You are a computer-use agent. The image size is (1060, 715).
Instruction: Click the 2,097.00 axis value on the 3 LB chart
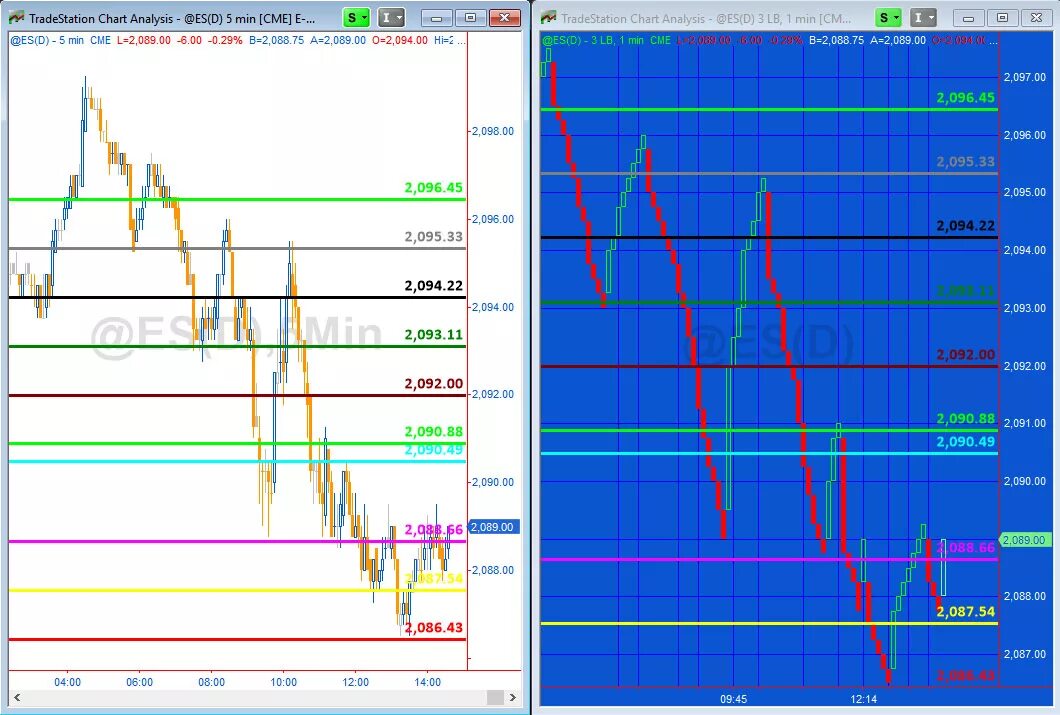coord(1024,77)
